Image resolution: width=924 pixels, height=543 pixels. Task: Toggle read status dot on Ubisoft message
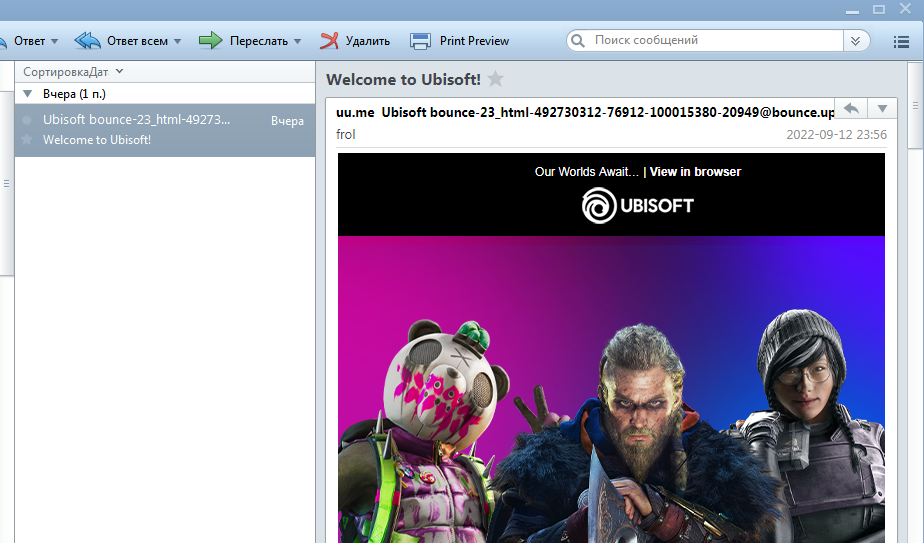(x=27, y=120)
